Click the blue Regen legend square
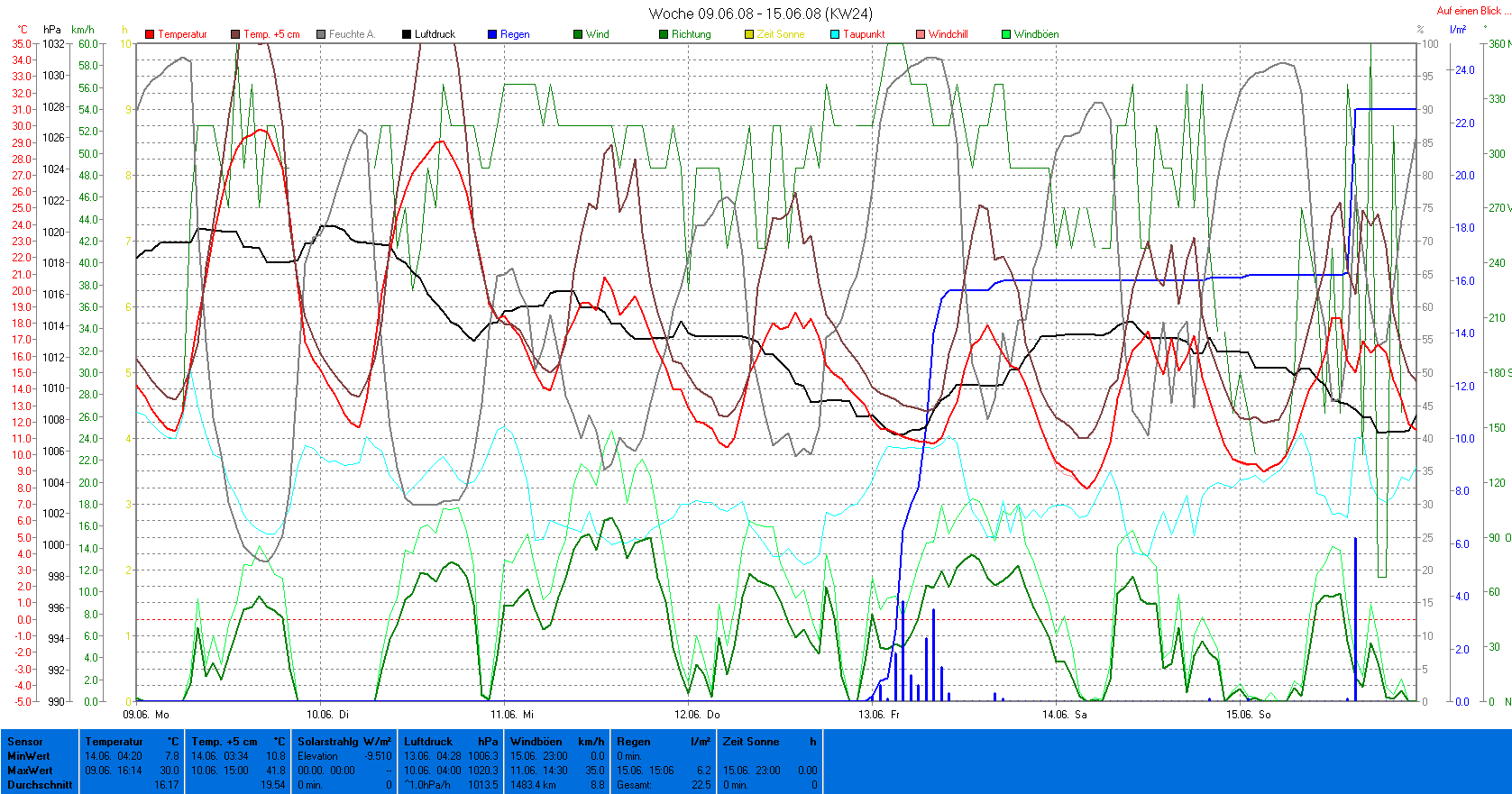 tap(492, 34)
